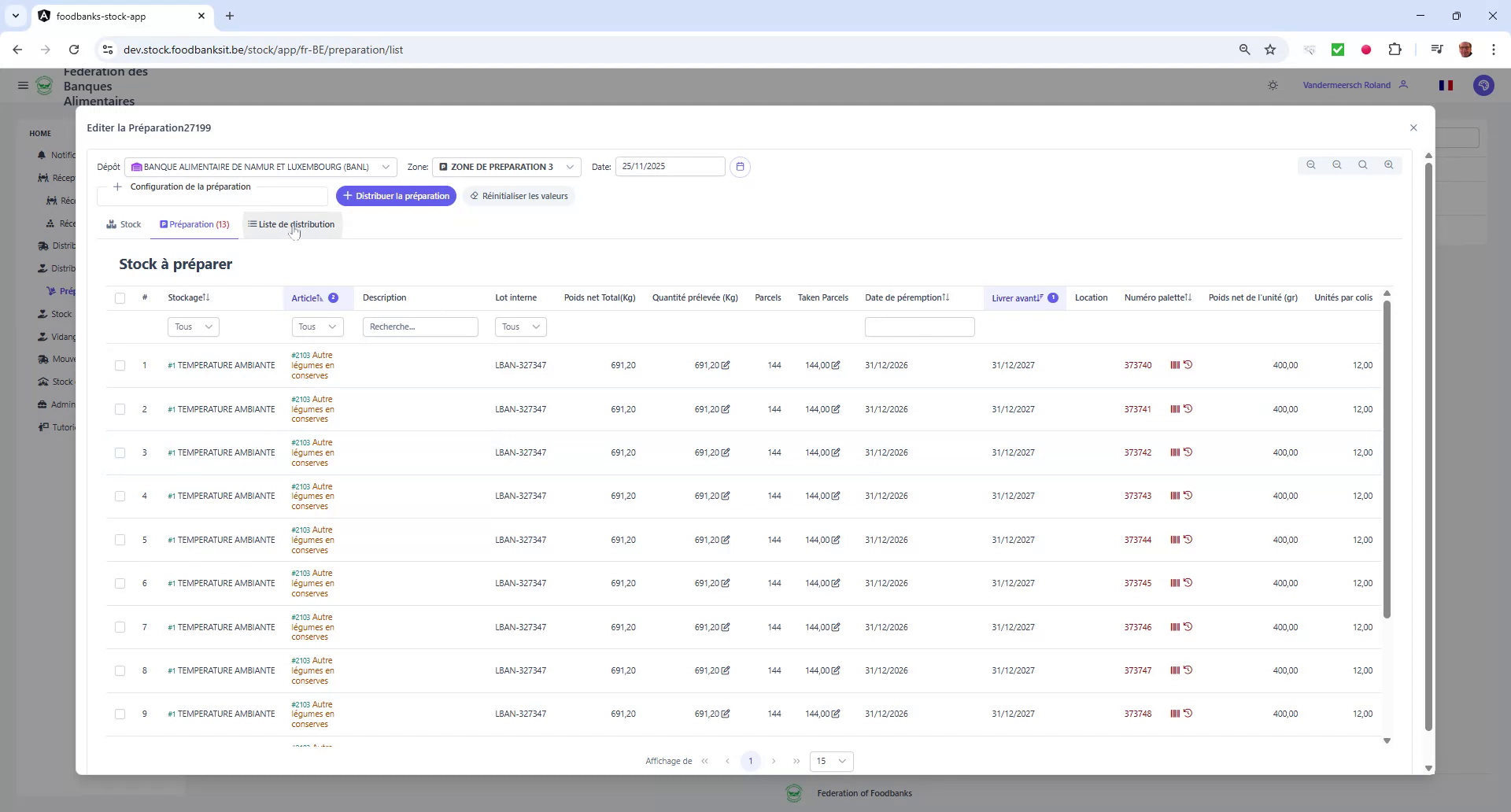Screen dimensions: 1511x812
Task: Select the zoom in magnifier icon
Action: 1390,165
